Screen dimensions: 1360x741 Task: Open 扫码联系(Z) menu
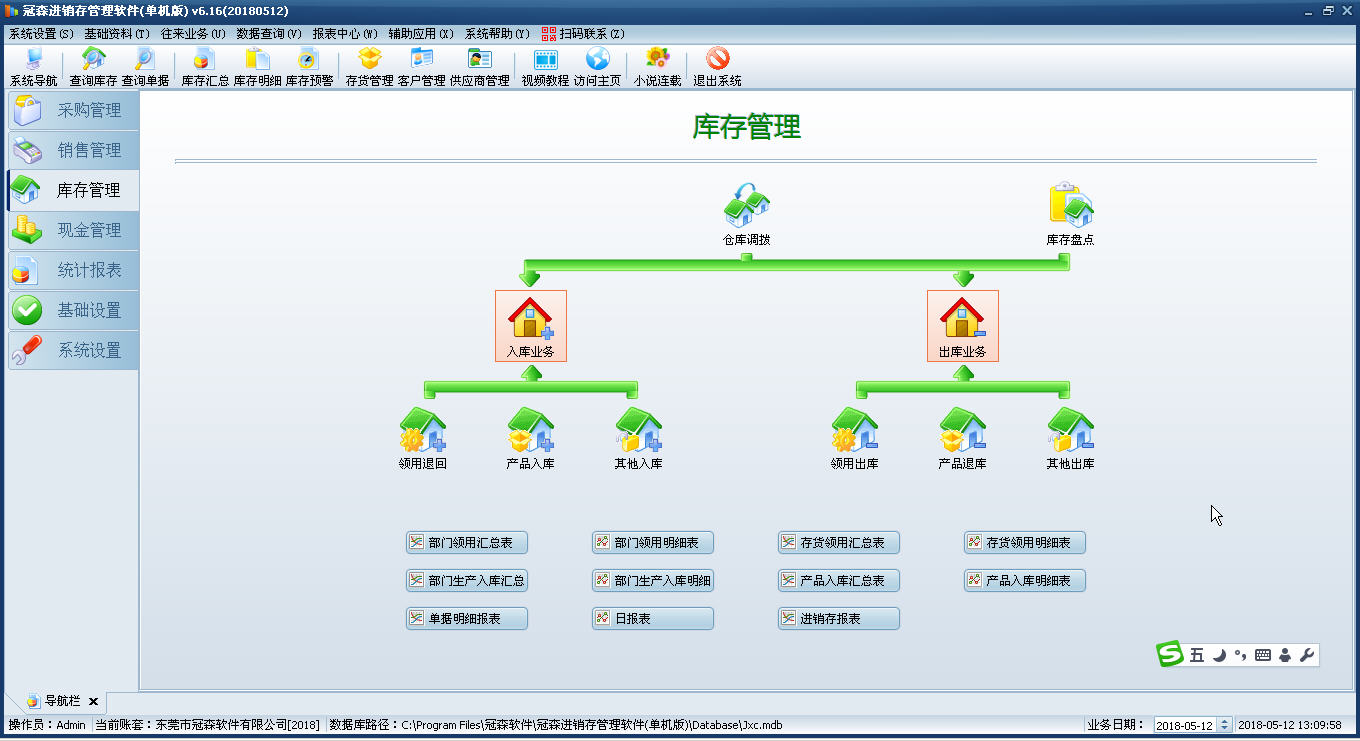[x=583, y=33]
